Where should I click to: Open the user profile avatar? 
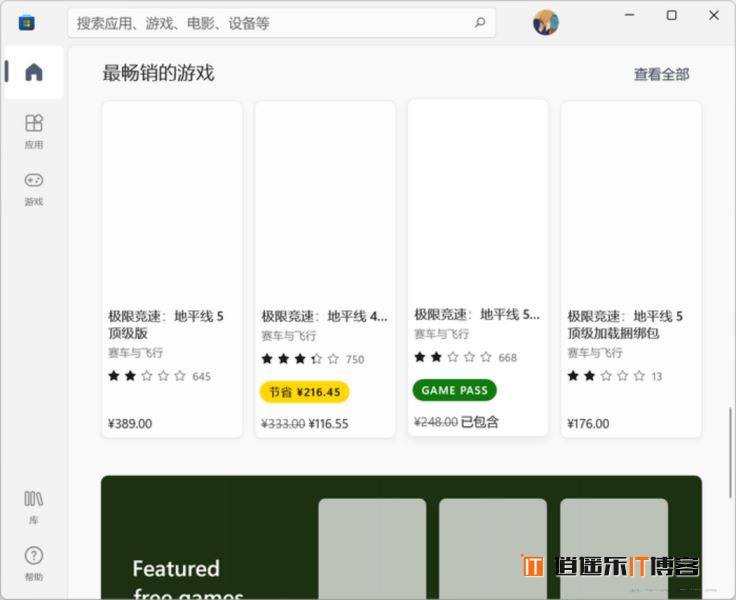click(x=545, y=23)
